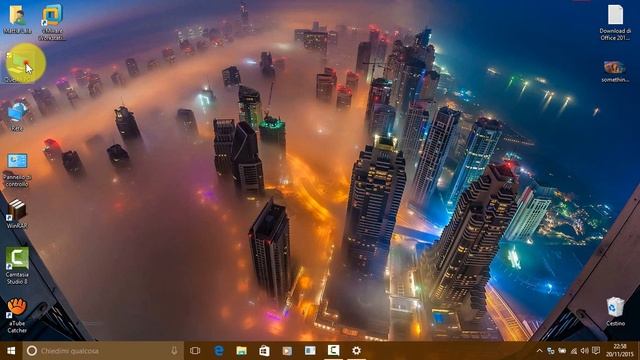Click the network connection tray icon
Viewport: 640px width, 360px height.
[551, 351]
